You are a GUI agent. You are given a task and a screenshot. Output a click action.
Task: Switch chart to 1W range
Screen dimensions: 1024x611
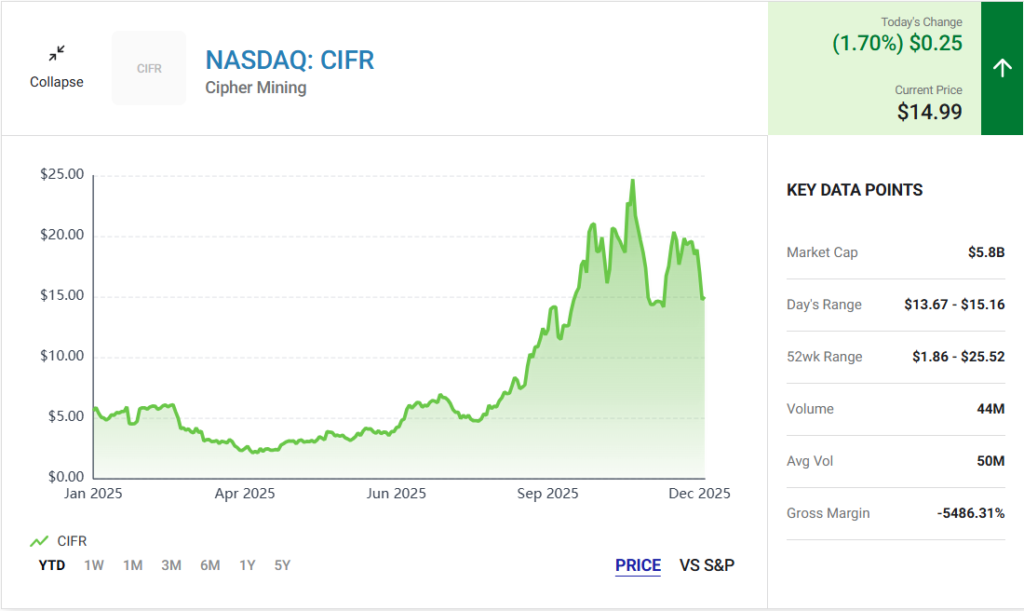pyautogui.click(x=94, y=565)
